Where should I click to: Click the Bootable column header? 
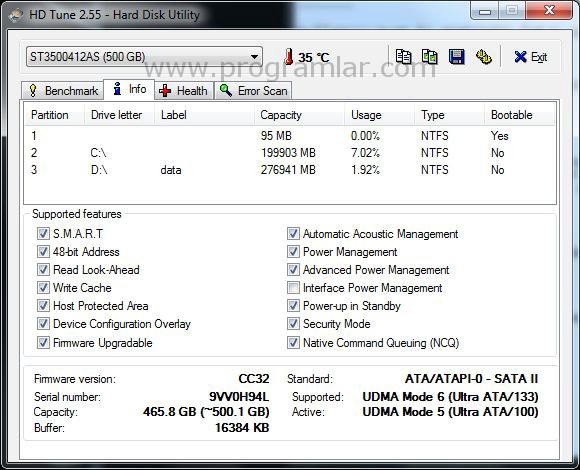click(x=520, y=115)
